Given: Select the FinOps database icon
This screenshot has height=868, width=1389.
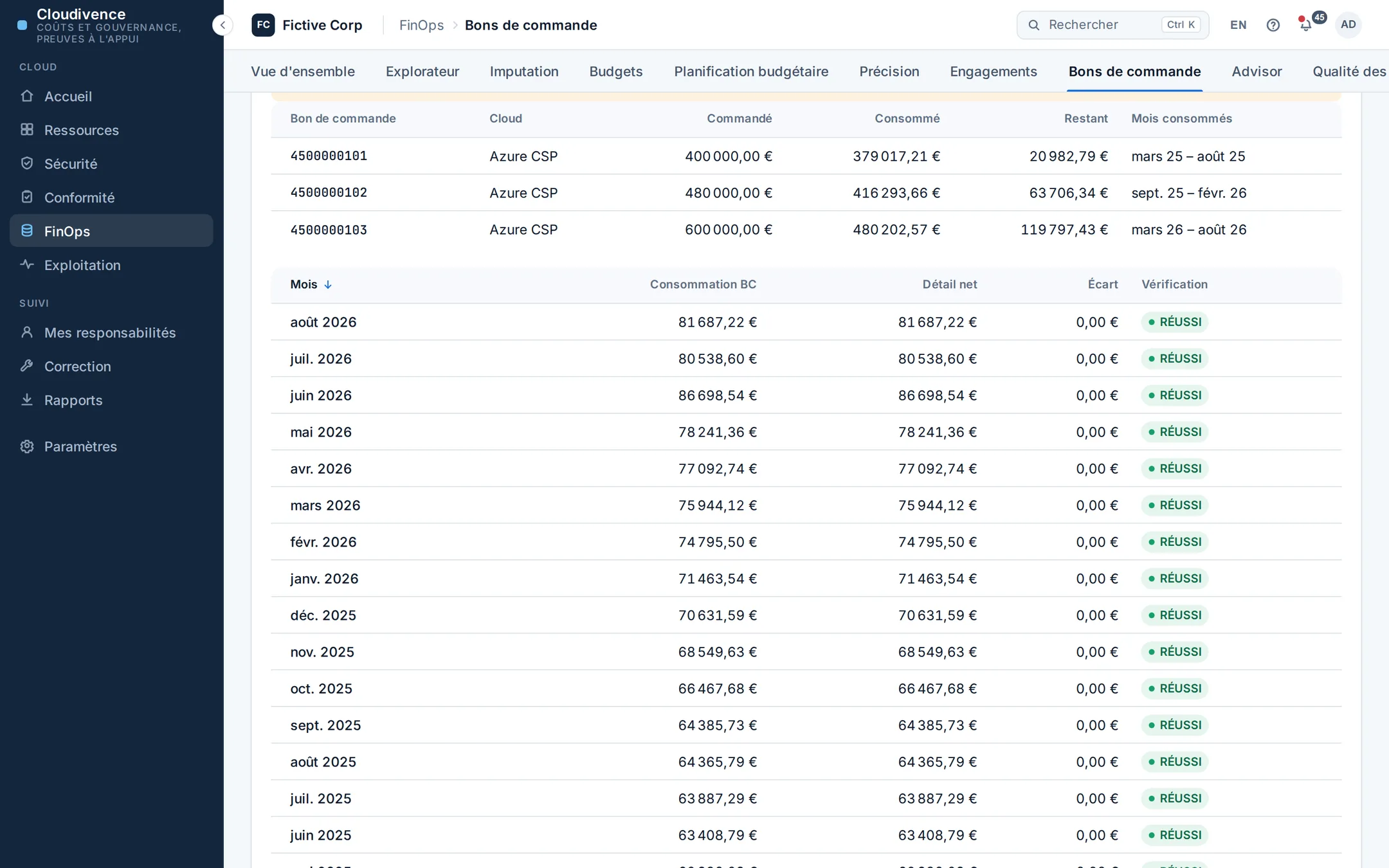Looking at the screenshot, I should point(27,231).
